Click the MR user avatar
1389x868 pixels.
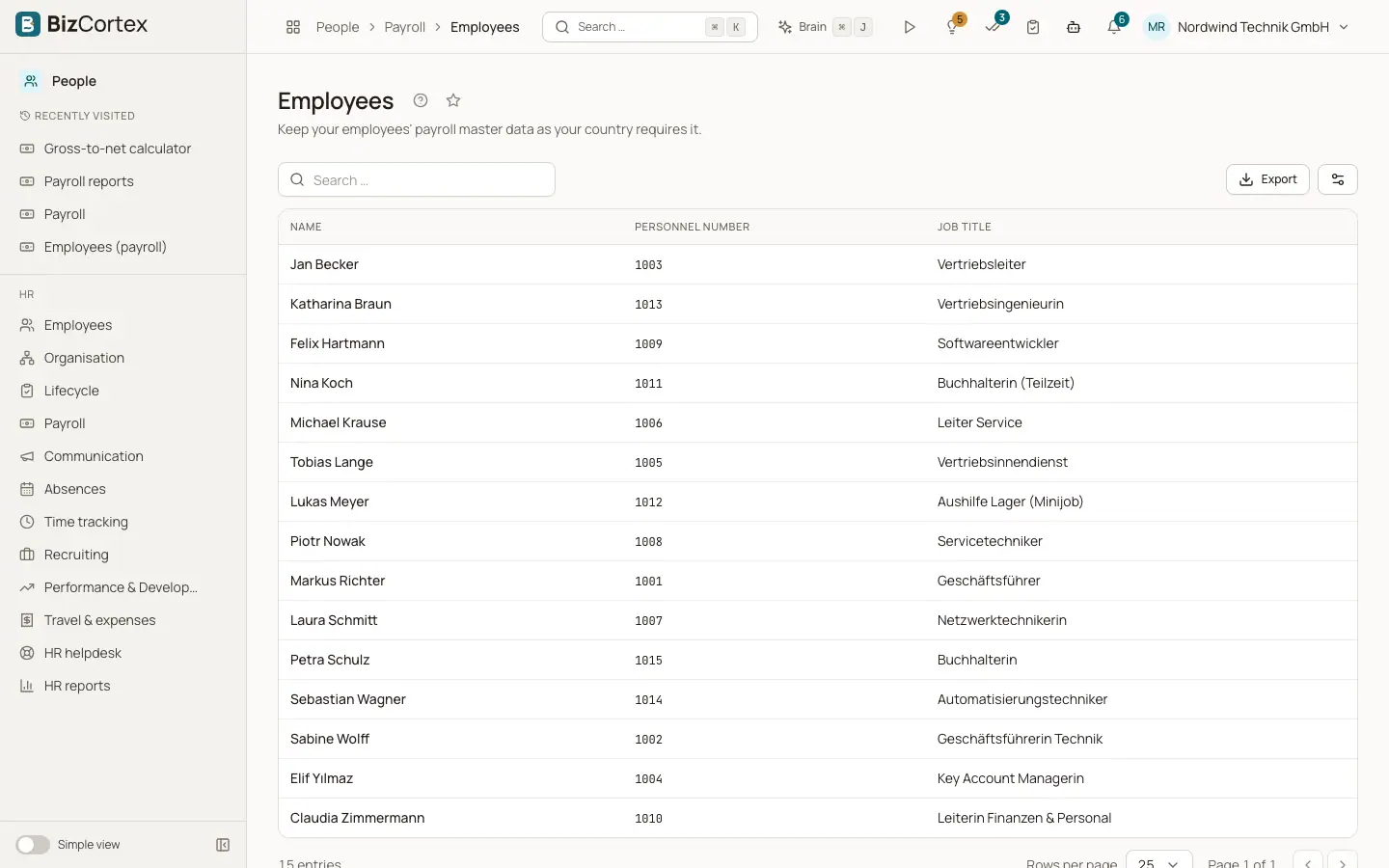point(1157,27)
